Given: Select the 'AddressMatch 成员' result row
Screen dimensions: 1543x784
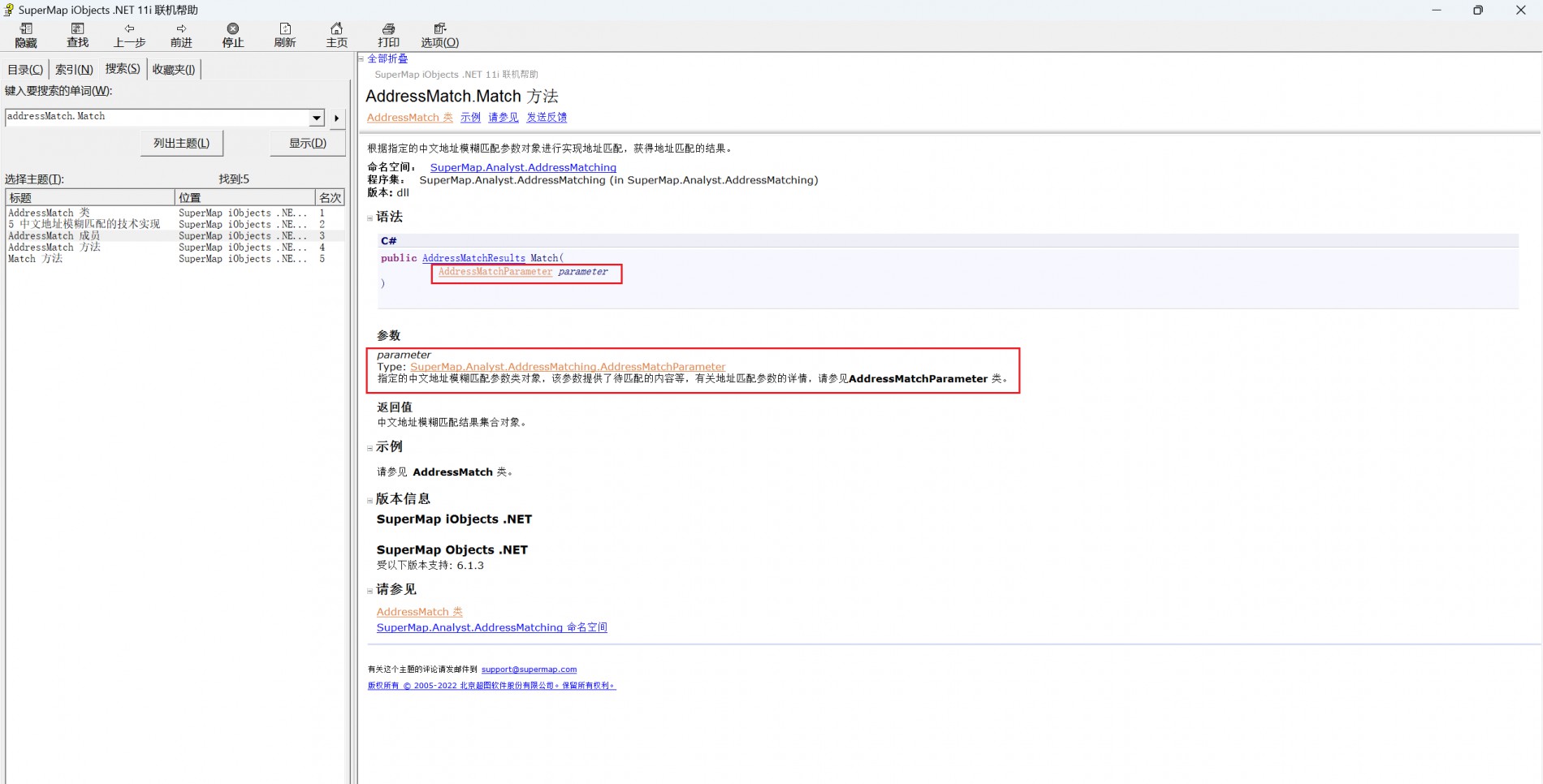Looking at the screenshot, I should 175,235.
